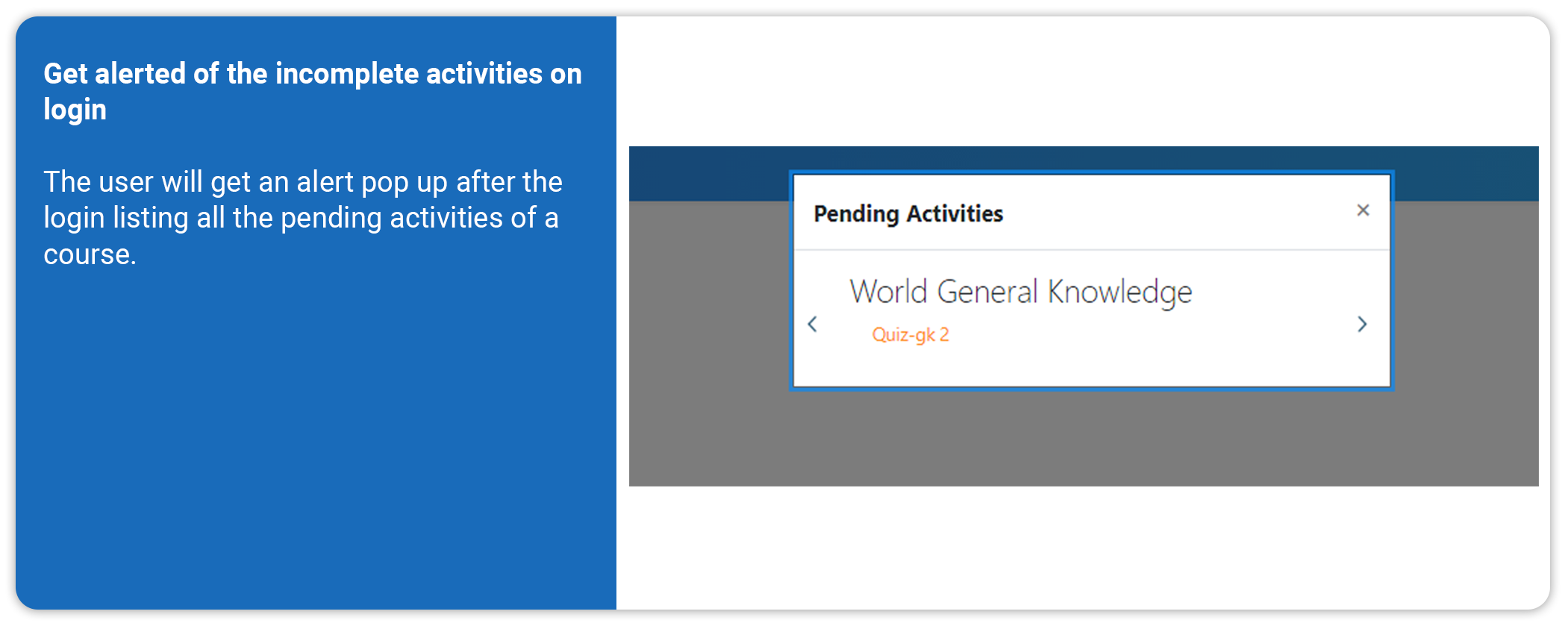This screenshot has width=1568, height=626.
Task: Click the Pending Activities popup title
Action: coord(908,214)
